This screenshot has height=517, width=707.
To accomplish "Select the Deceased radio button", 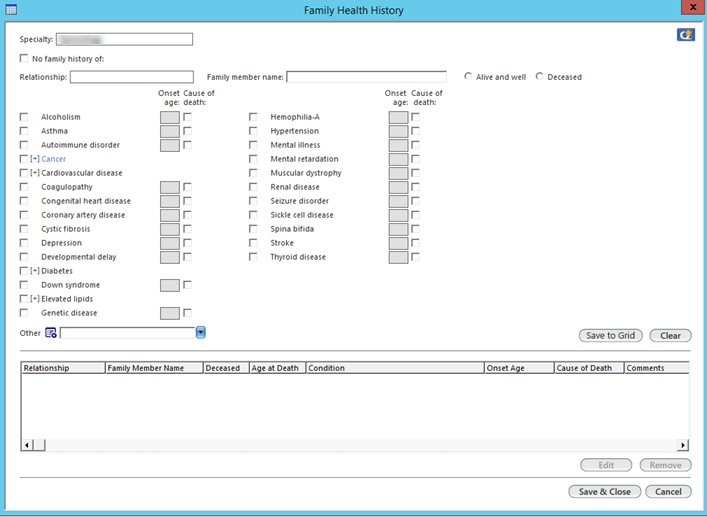I will click(x=539, y=76).
